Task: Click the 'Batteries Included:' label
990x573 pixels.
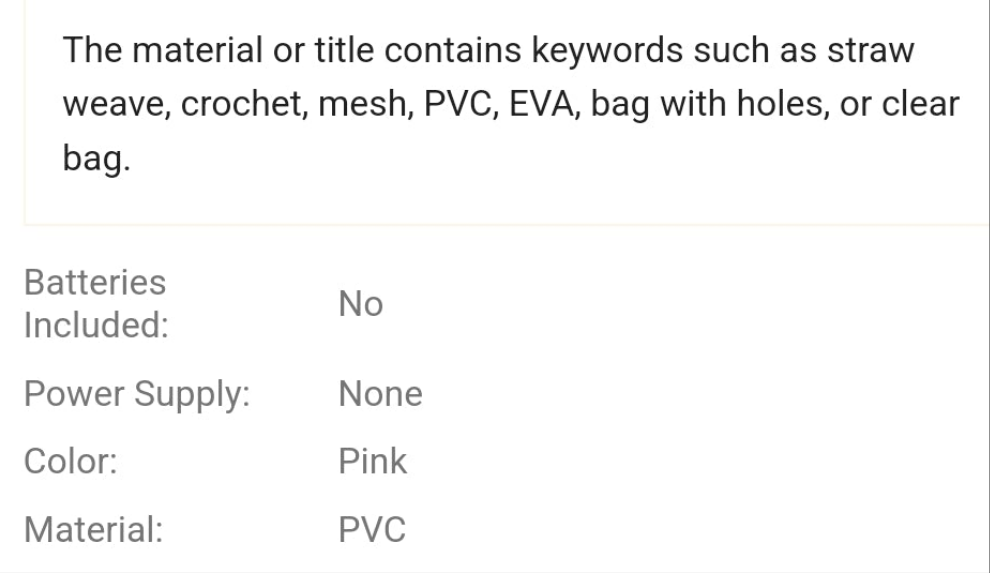Action: [x=95, y=304]
